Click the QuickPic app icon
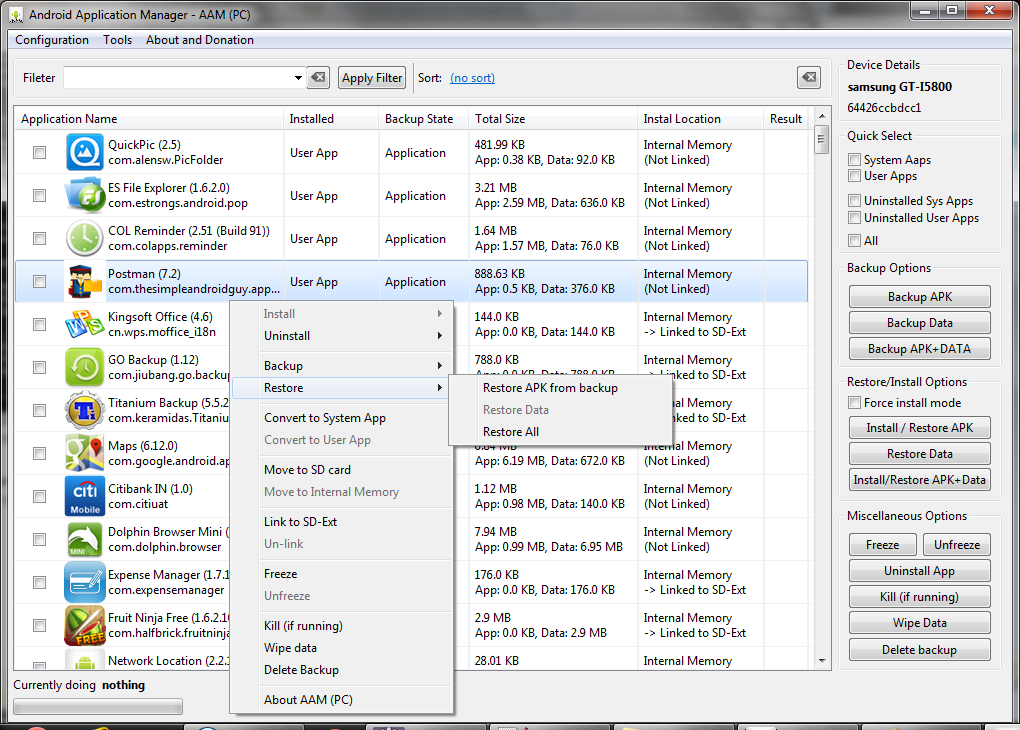 (x=85, y=153)
